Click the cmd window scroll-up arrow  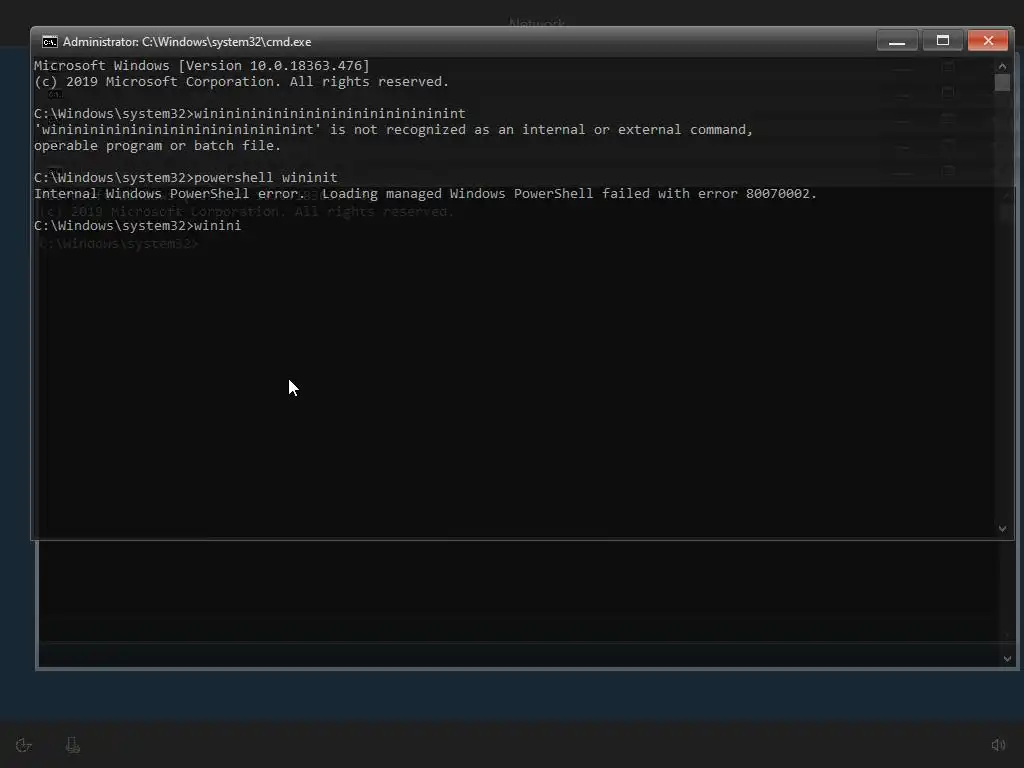click(1002, 66)
